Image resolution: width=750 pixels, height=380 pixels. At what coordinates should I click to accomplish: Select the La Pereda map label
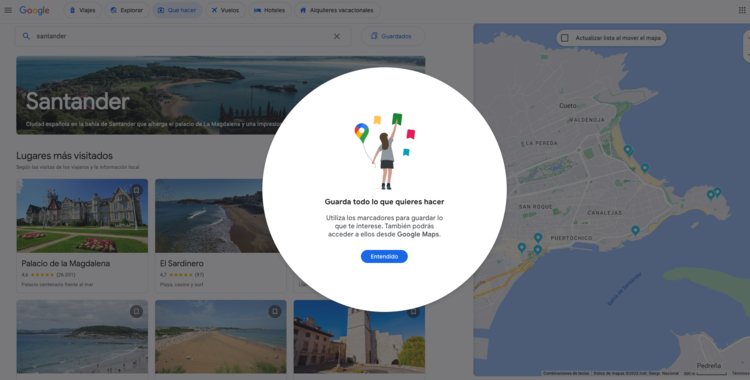pyautogui.click(x=541, y=143)
